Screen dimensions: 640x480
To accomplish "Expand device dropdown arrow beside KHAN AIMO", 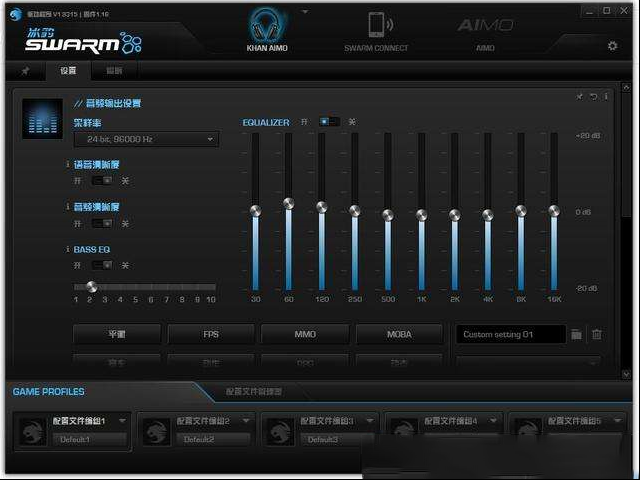I will tap(305, 12).
